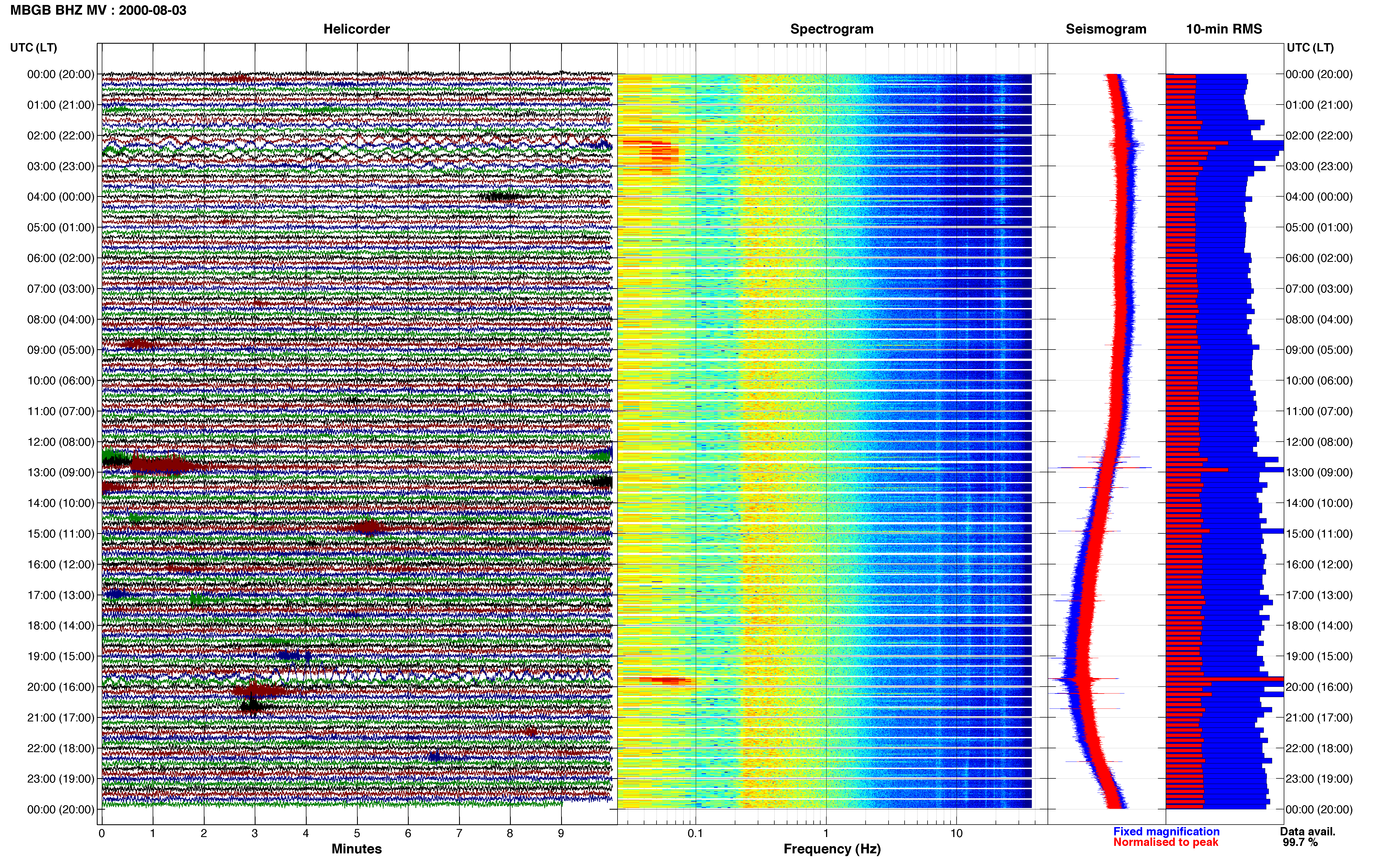
Task: Click the left 07:00 (03:00) time label
Action: pos(61,289)
